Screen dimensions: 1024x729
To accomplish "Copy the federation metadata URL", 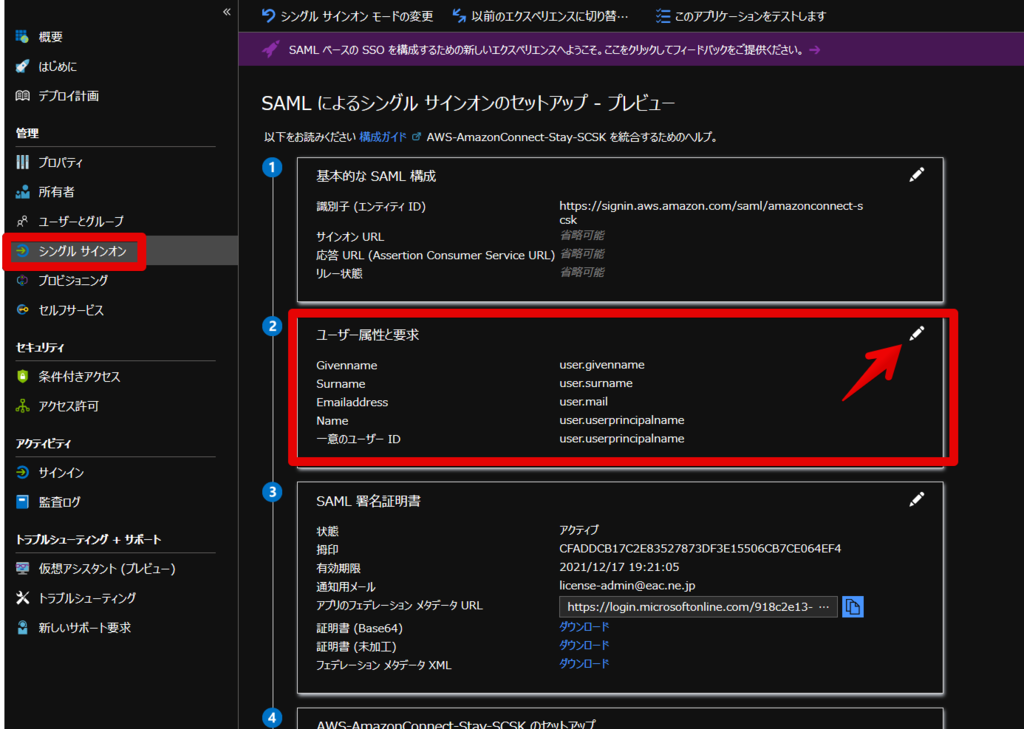I will [x=853, y=607].
